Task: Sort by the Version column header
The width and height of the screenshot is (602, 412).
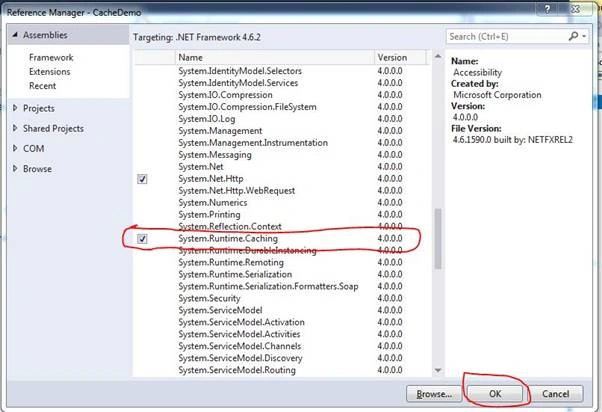Action: tap(400, 58)
